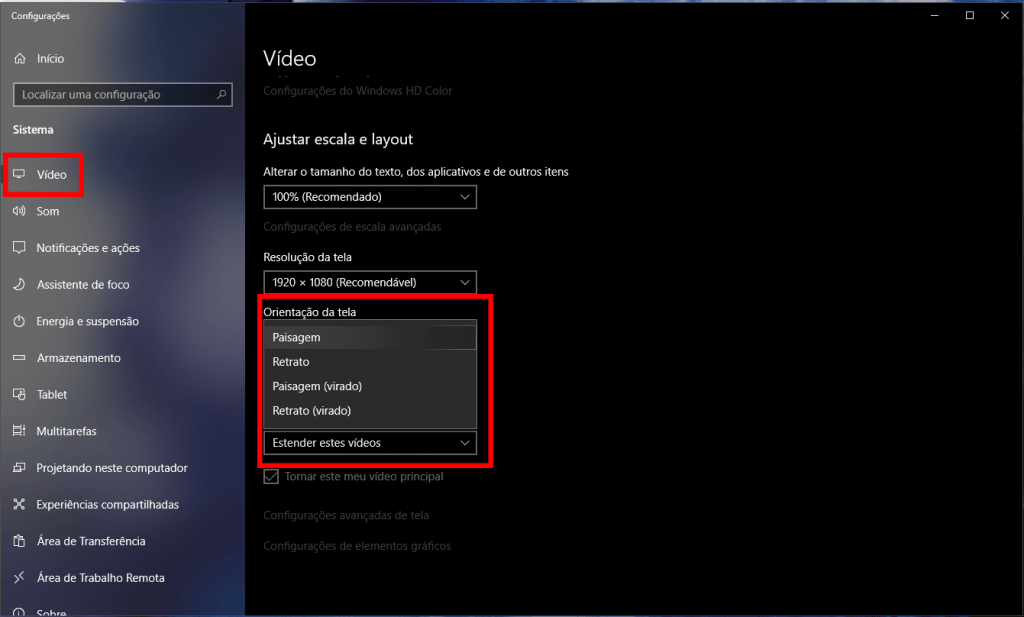Click the Vídeo monitor icon

pyautogui.click(x=20, y=174)
